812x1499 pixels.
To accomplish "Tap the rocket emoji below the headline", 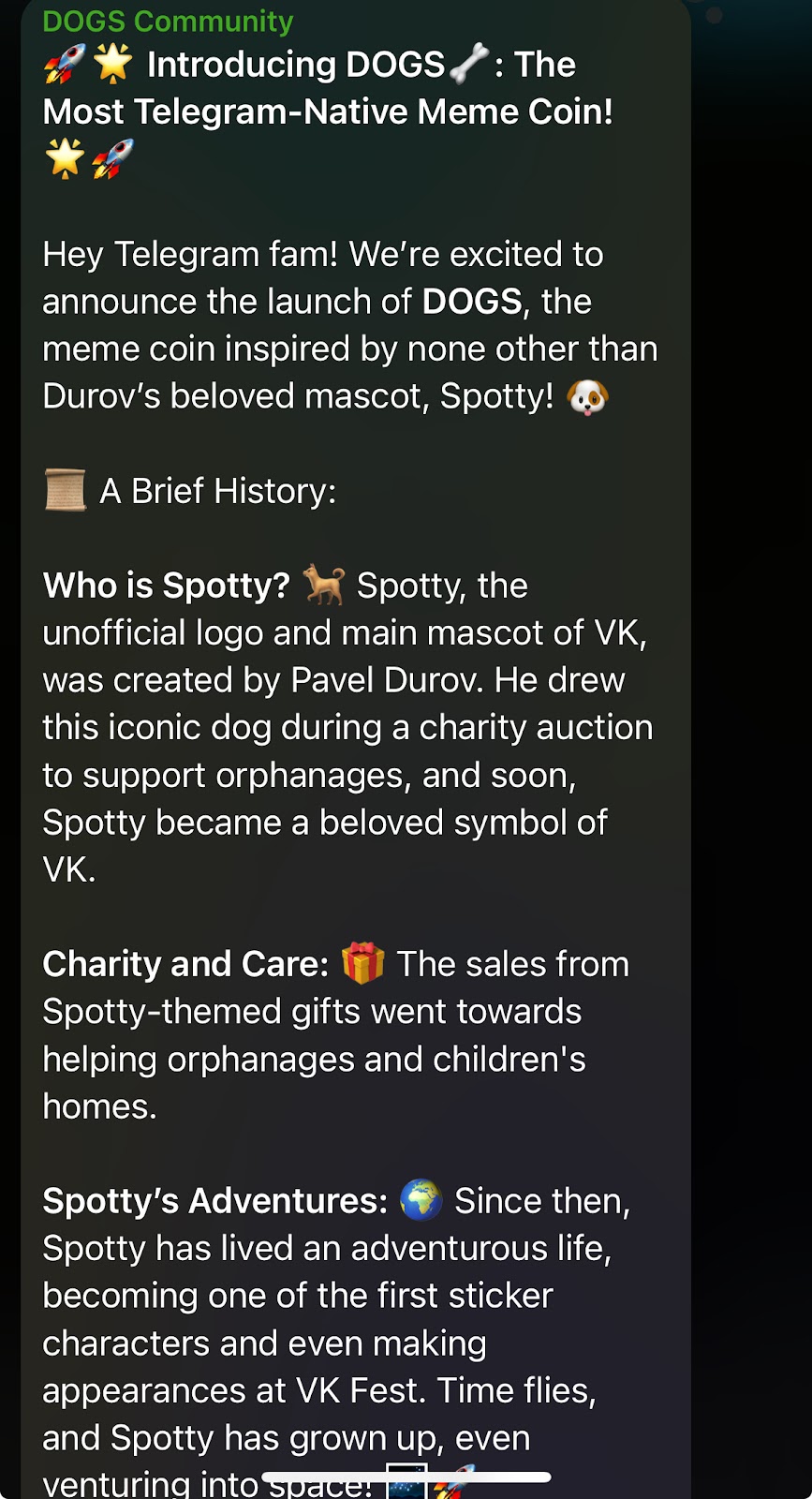I will pos(113,158).
